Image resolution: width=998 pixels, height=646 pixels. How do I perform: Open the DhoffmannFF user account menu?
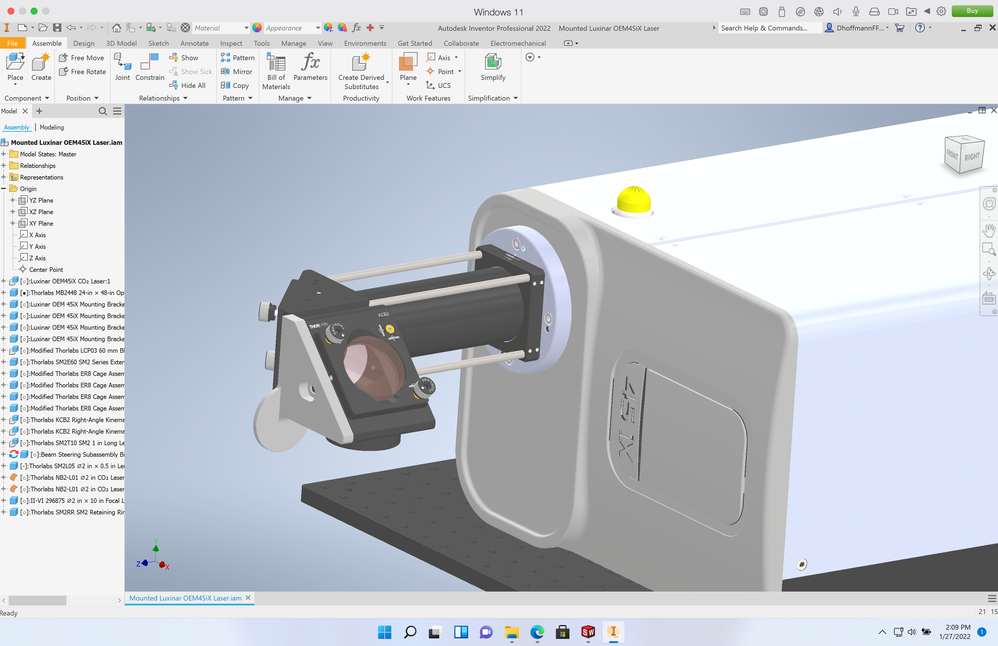pos(857,28)
